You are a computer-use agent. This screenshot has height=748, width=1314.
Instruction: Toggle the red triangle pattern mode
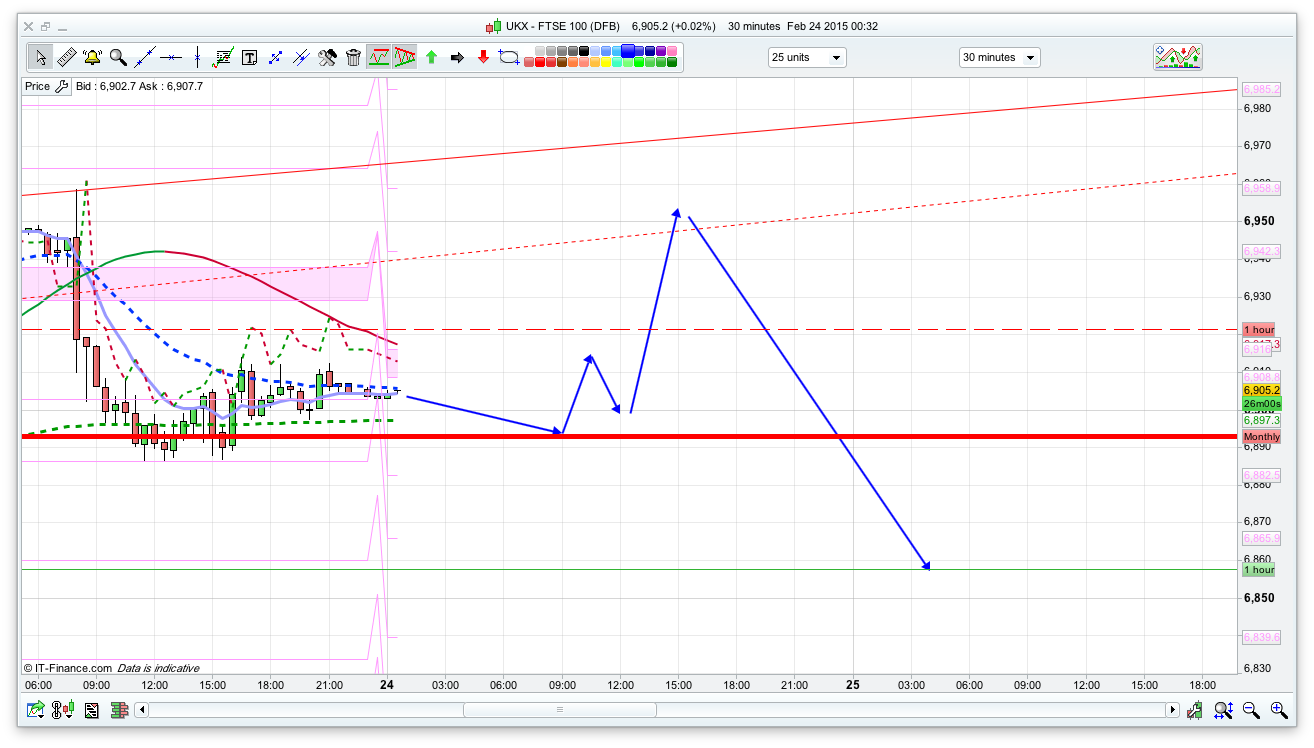(405, 57)
